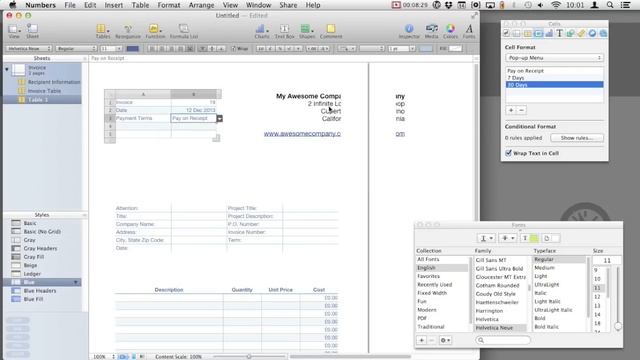The image size is (640, 360).
Task: Choose Ledger table style
Action: [x=32, y=274]
